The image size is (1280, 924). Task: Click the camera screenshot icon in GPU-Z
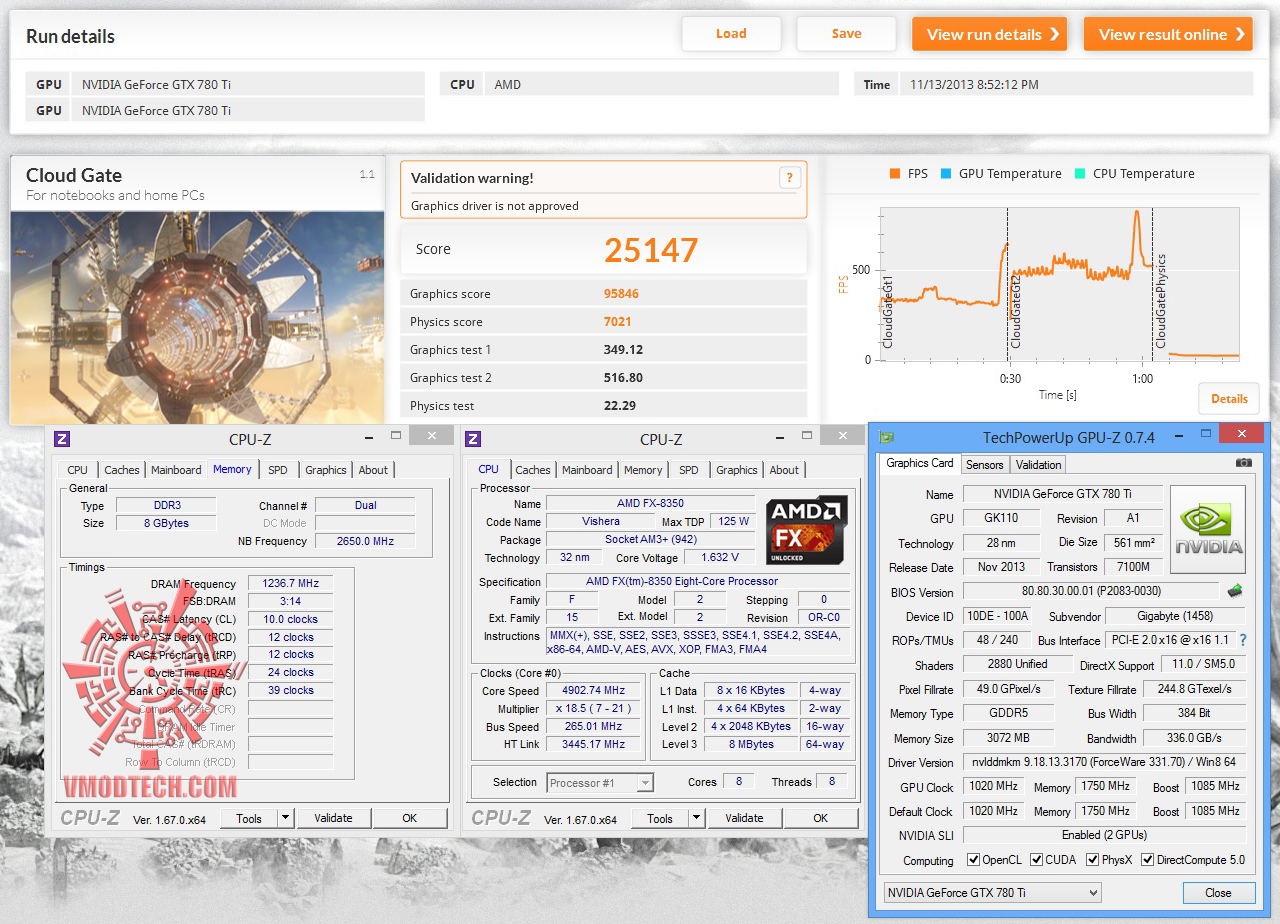(1243, 463)
